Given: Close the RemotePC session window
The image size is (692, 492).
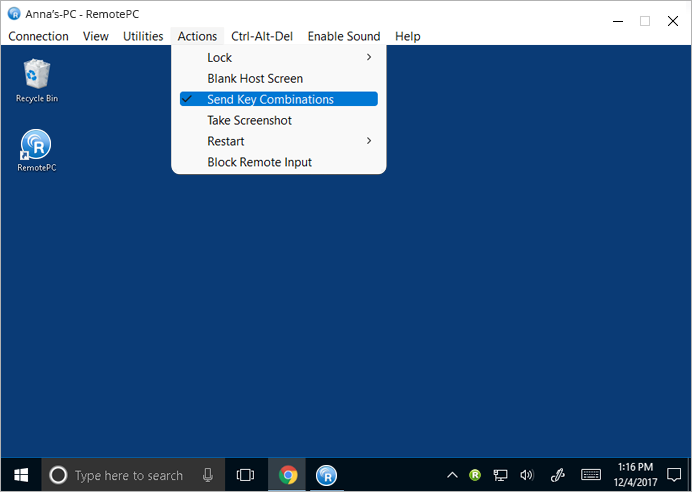Looking at the screenshot, I should [x=673, y=21].
